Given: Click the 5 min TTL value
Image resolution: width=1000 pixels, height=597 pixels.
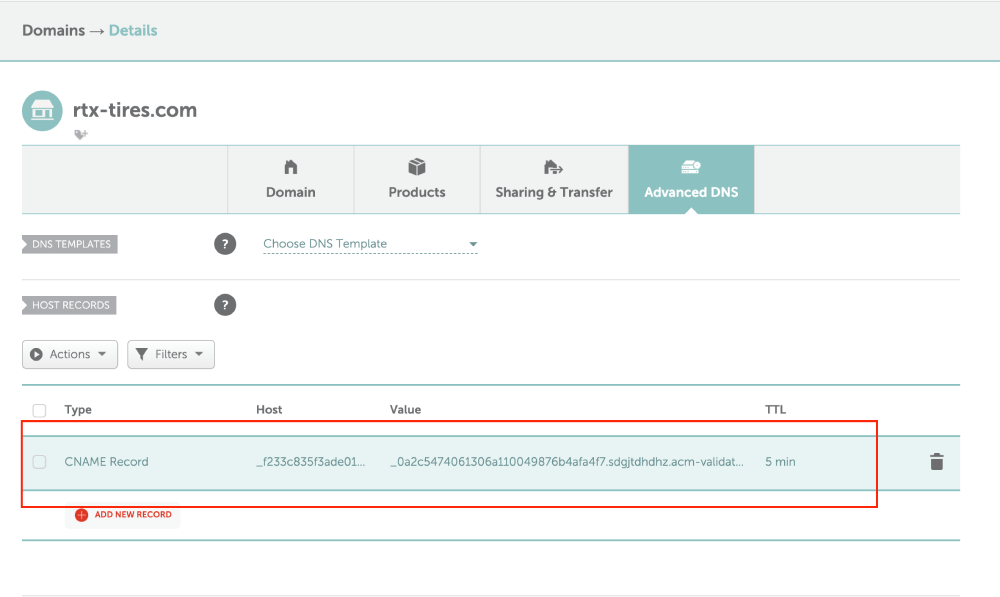Looking at the screenshot, I should tap(780, 462).
